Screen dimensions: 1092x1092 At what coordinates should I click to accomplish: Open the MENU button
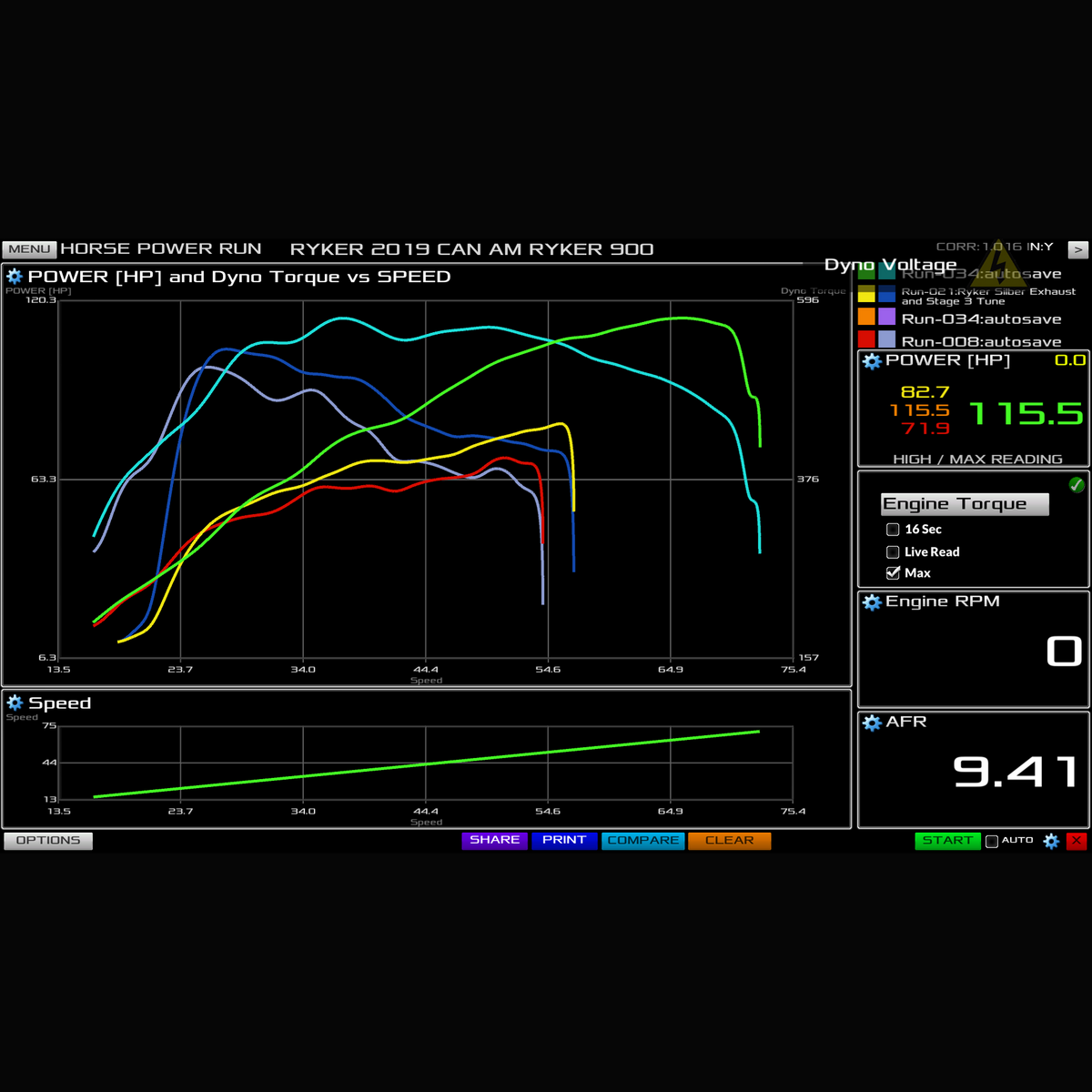pyautogui.click(x=30, y=249)
